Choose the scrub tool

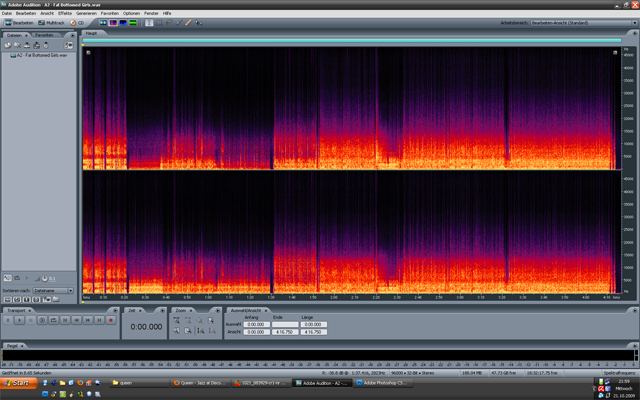tap(199, 23)
